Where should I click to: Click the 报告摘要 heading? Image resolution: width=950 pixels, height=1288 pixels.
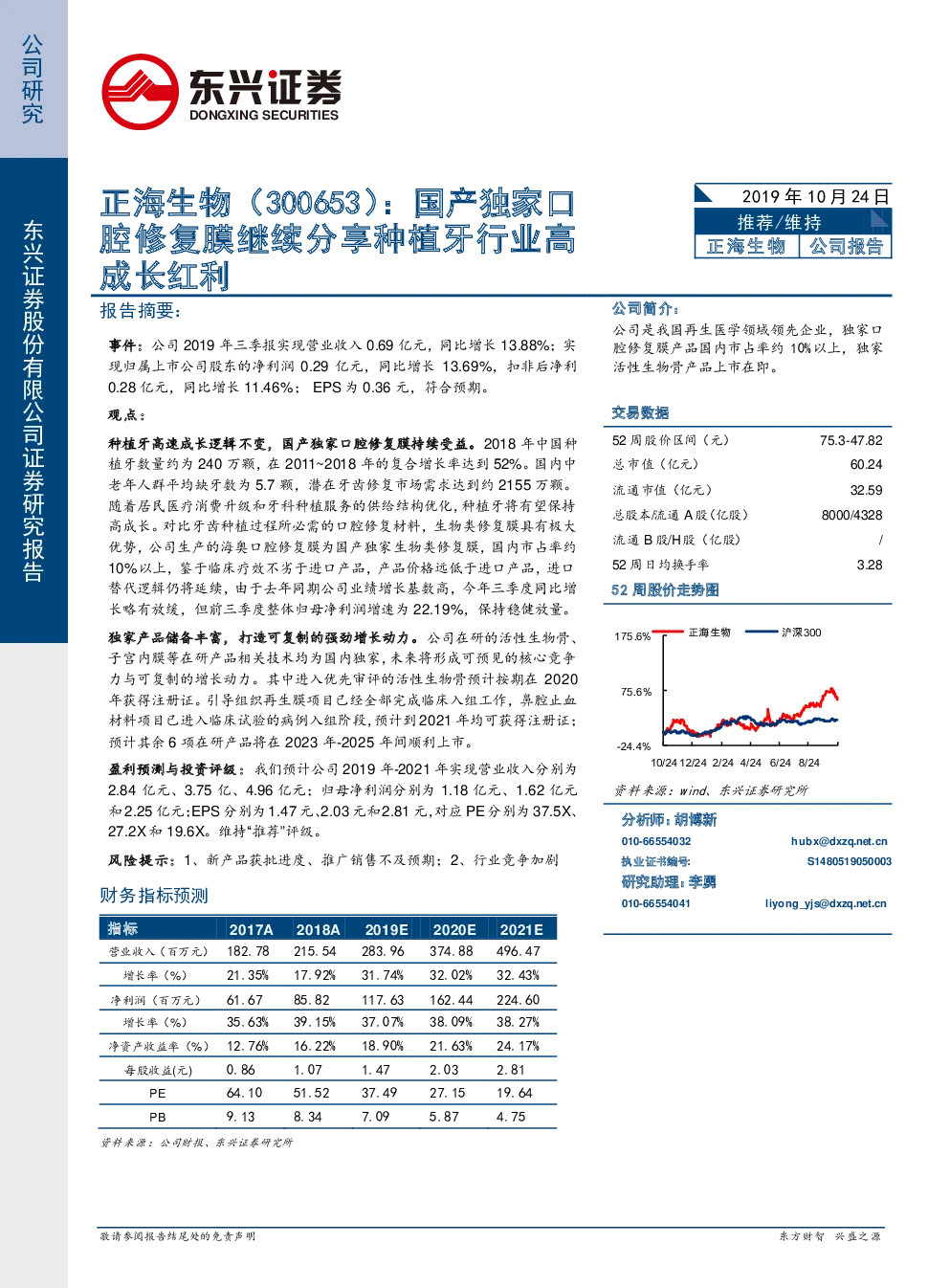[x=140, y=311]
